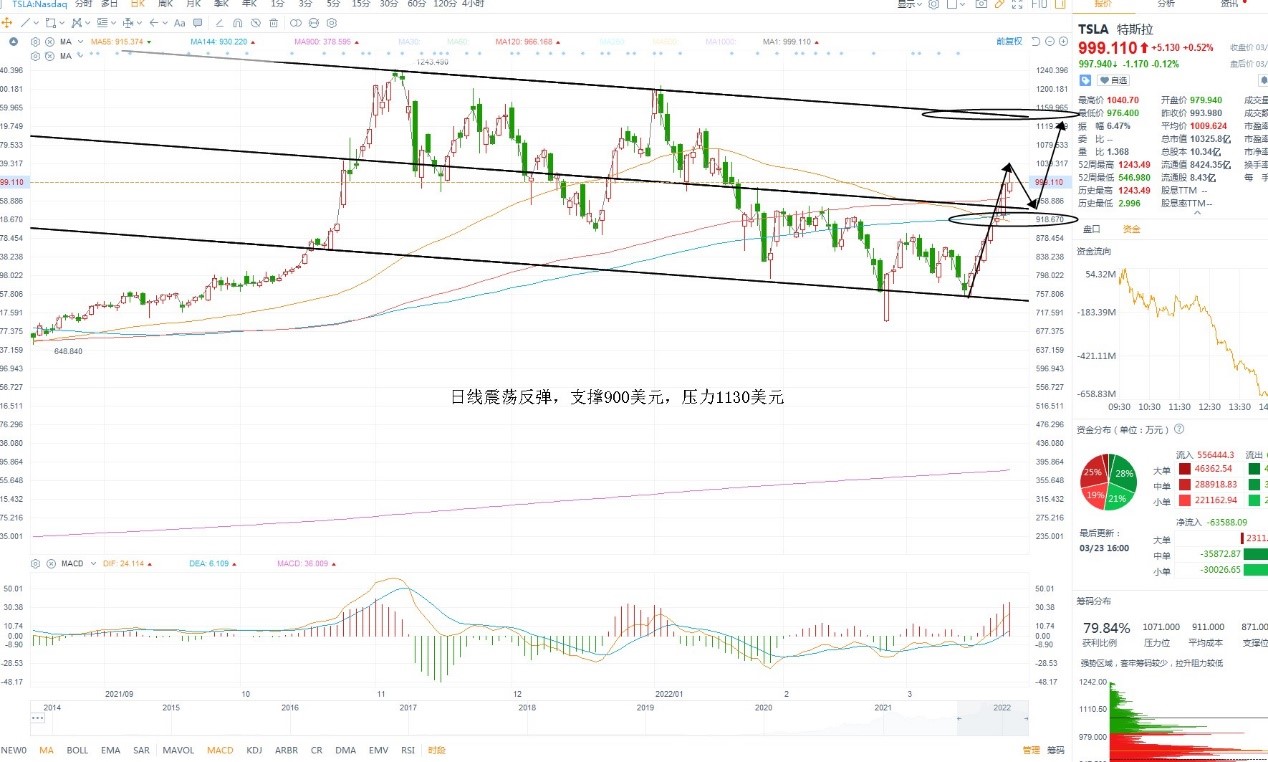1268x762 pixels.
Task: Switch sub-chart to RSI indicator
Action: coord(408,749)
